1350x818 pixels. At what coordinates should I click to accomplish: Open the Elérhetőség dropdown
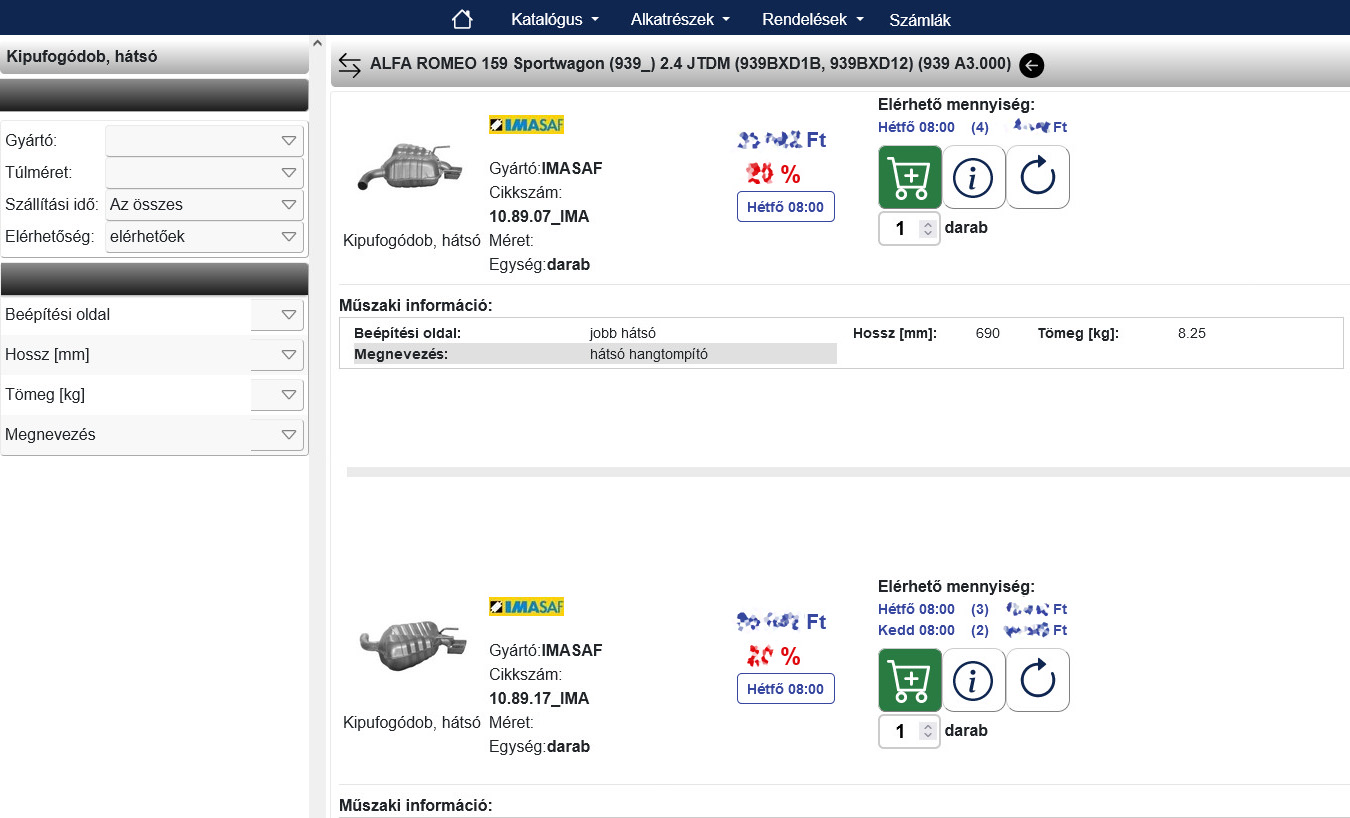[x=204, y=237]
